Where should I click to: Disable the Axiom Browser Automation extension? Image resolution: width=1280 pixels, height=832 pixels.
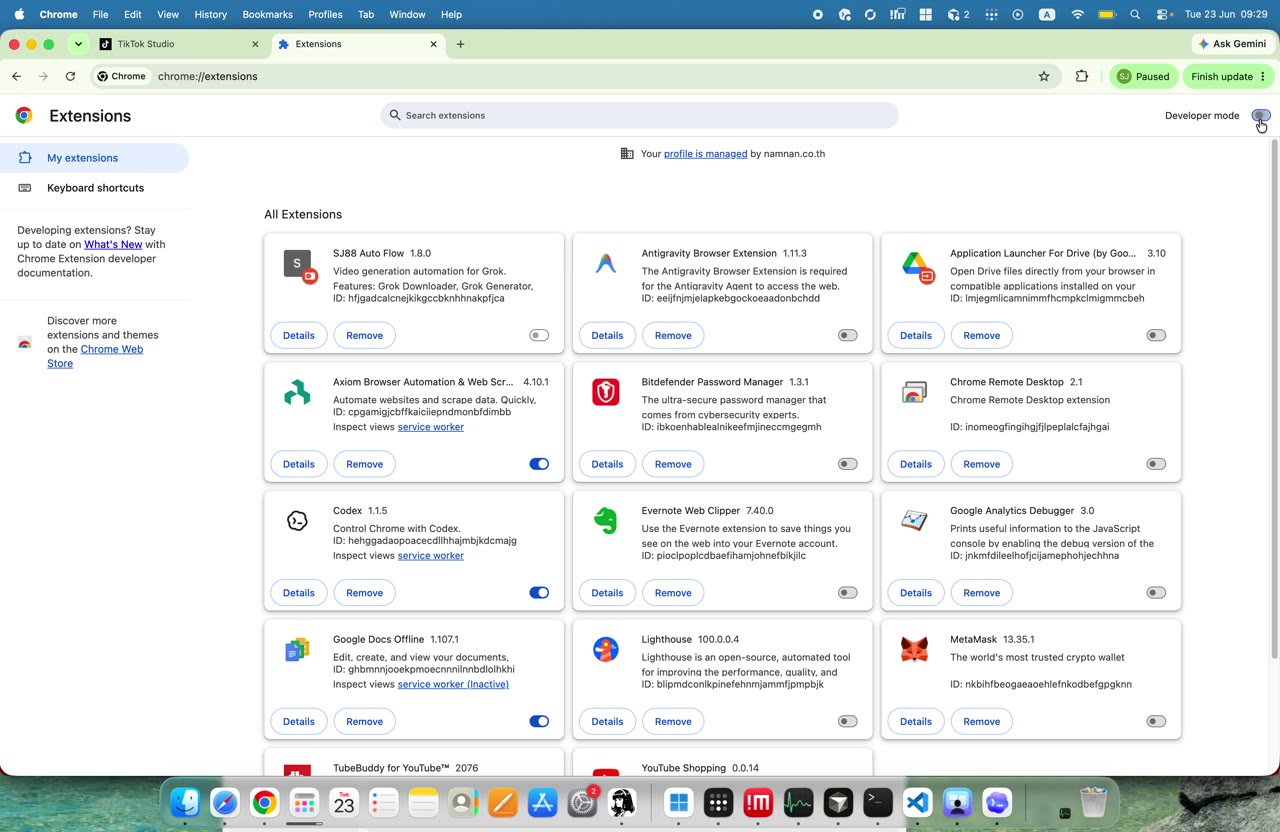pos(539,464)
